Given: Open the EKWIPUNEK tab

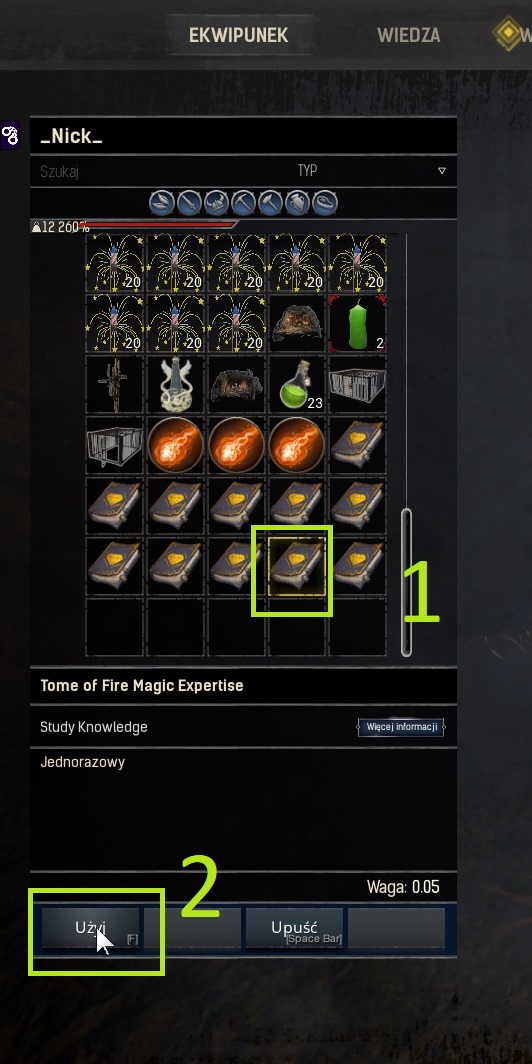Looking at the screenshot, I should (239, 35).
